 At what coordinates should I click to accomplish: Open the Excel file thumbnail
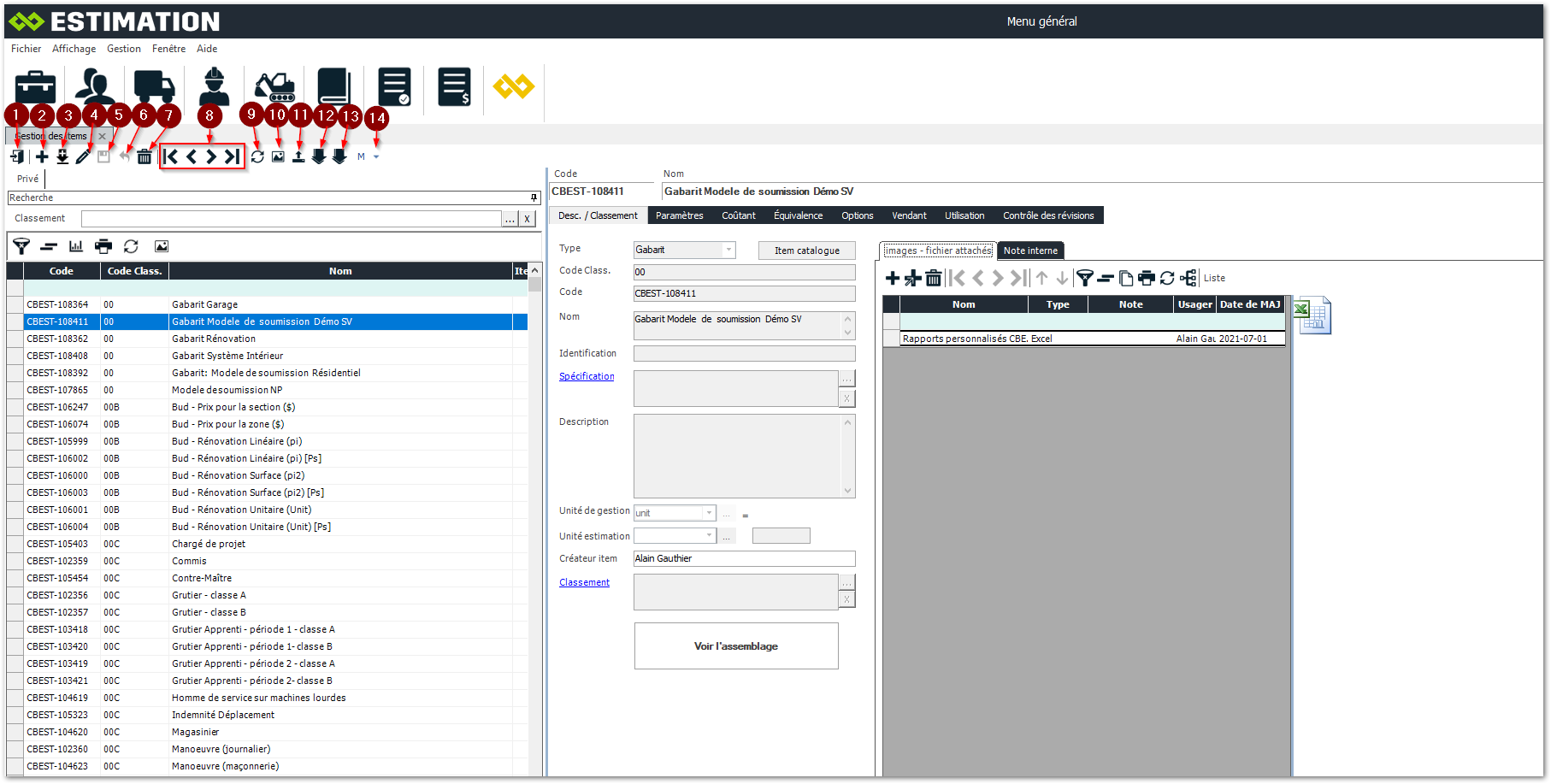[1312, 315]
